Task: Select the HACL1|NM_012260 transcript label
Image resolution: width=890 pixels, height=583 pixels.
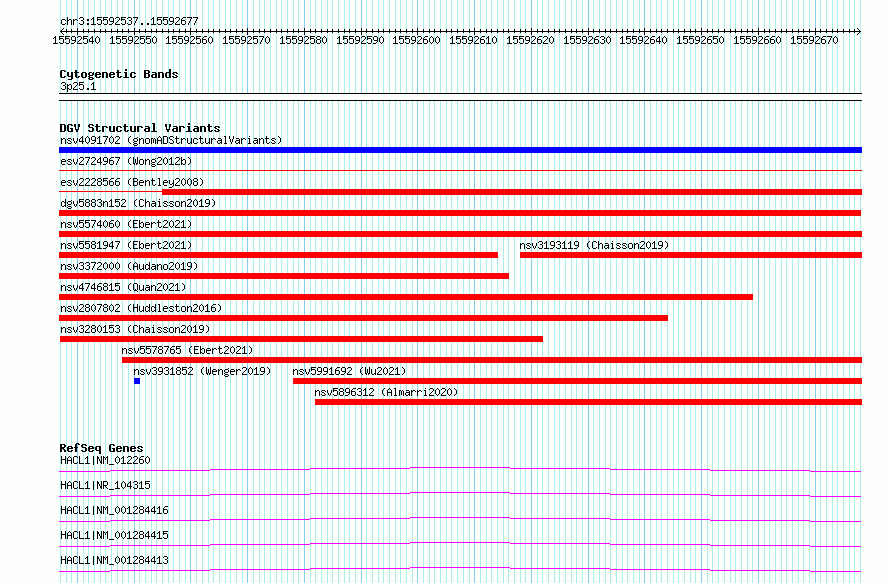Action: pyautogui.click(x=105, y=460)
